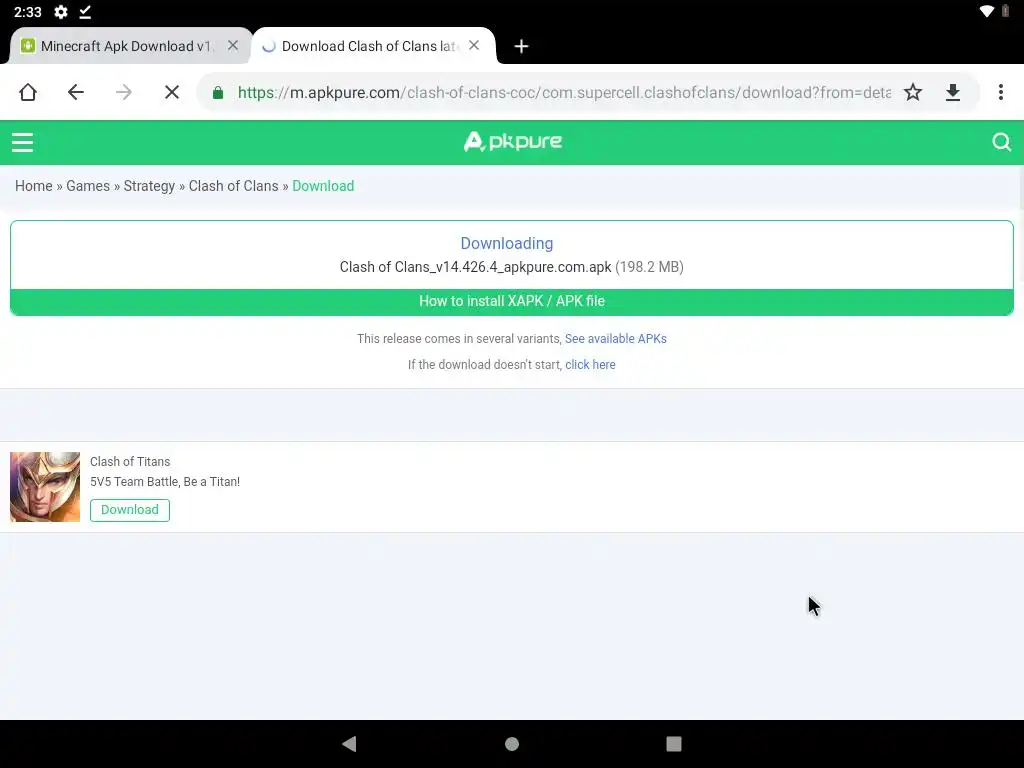Click '5V5 Team Battle, Be a Titan!' text

165,482
